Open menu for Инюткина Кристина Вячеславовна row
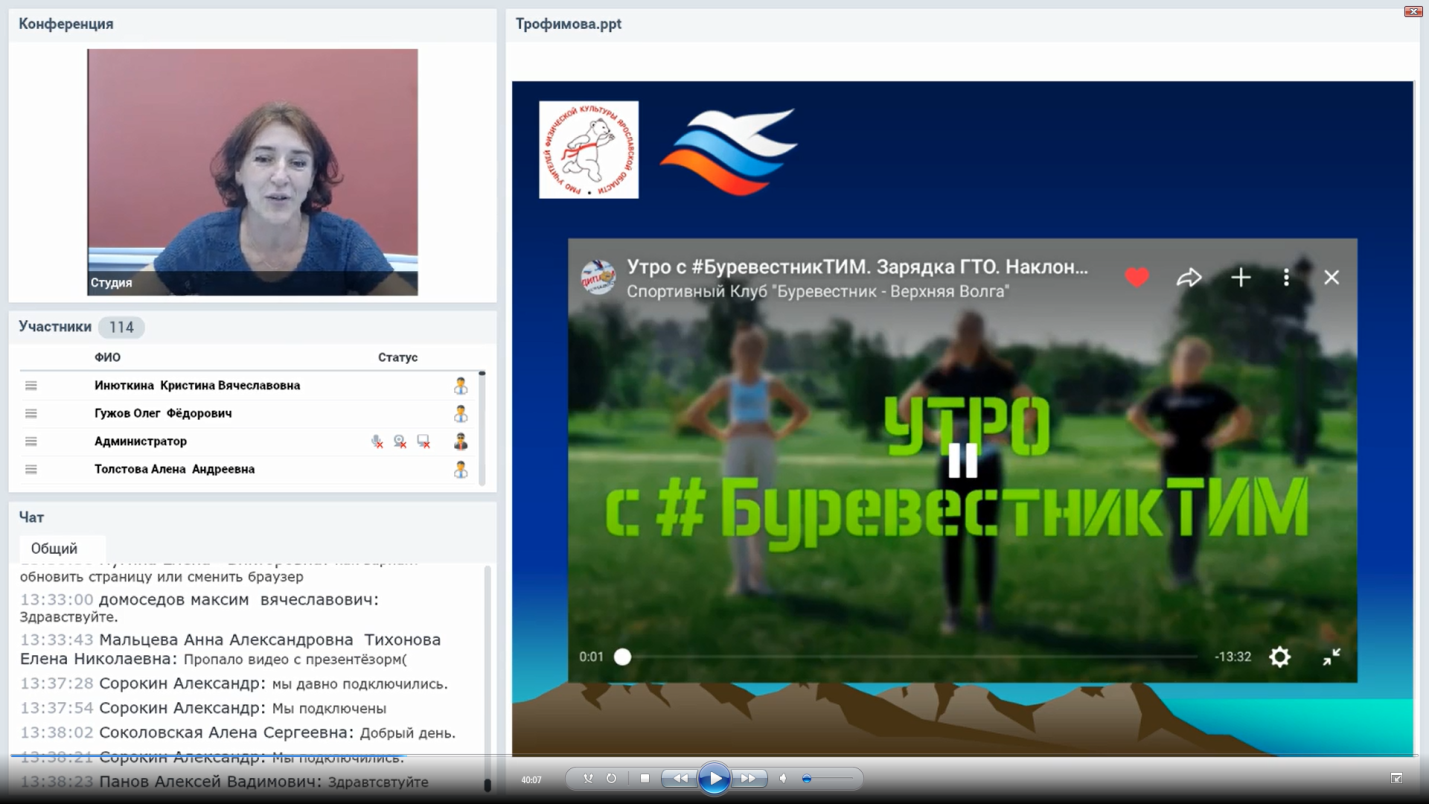This screenshot has height=804, width=1429. 31,385
